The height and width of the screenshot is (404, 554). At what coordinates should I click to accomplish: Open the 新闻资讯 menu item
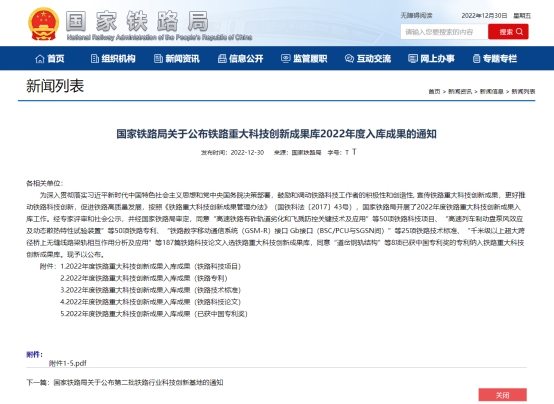click(x=177, y=59)
